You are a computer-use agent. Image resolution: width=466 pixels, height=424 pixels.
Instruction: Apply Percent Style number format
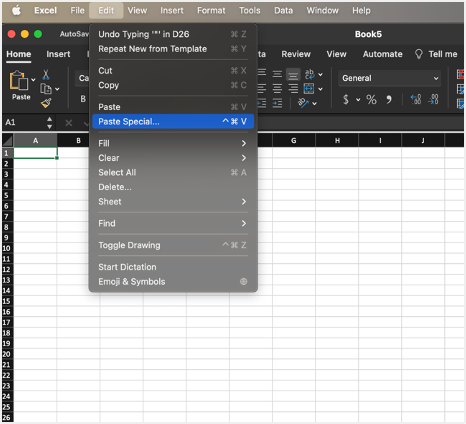tap(371, 99)
